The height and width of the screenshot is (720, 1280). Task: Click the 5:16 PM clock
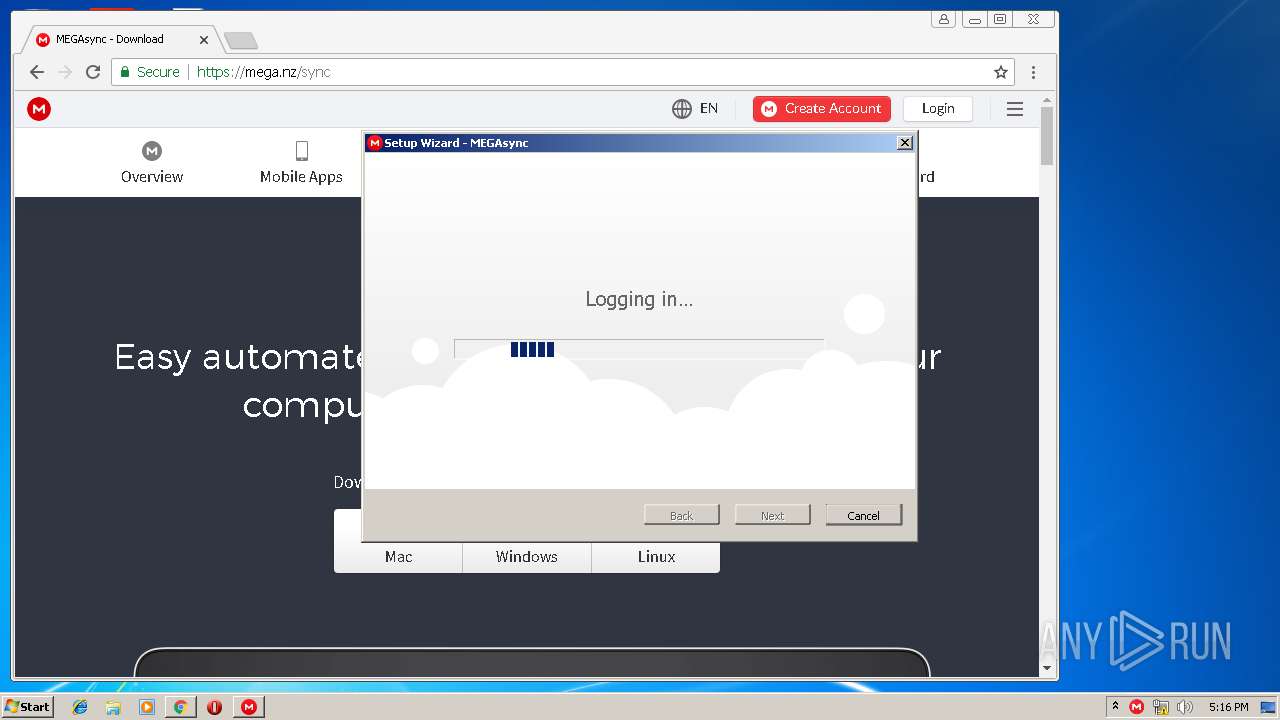point(1228,707)
